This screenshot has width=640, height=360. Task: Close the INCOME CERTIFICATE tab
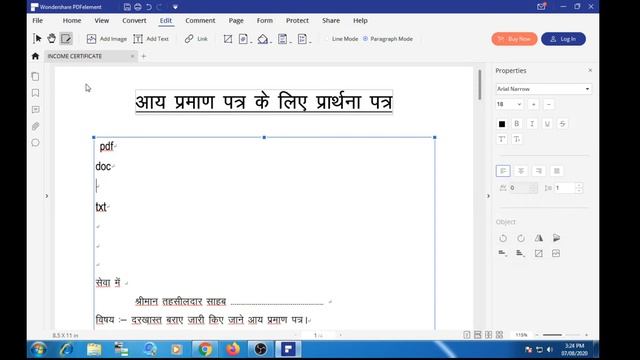coord(132,56)
